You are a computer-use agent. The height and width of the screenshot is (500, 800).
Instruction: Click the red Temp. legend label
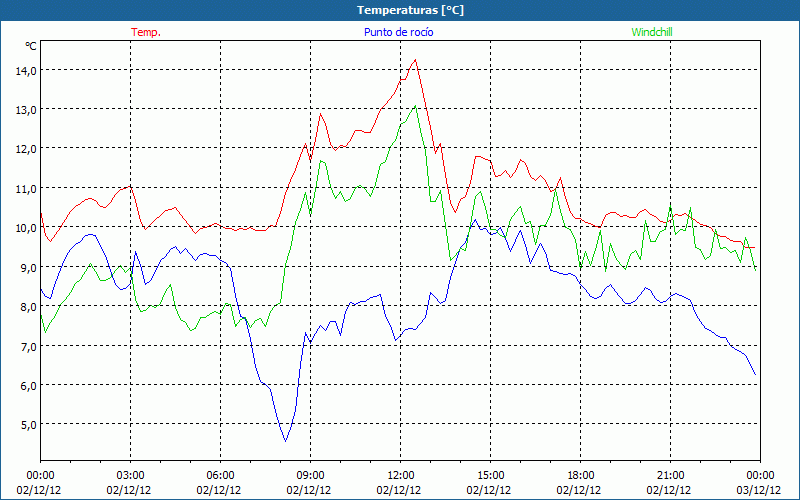point(146,32)
